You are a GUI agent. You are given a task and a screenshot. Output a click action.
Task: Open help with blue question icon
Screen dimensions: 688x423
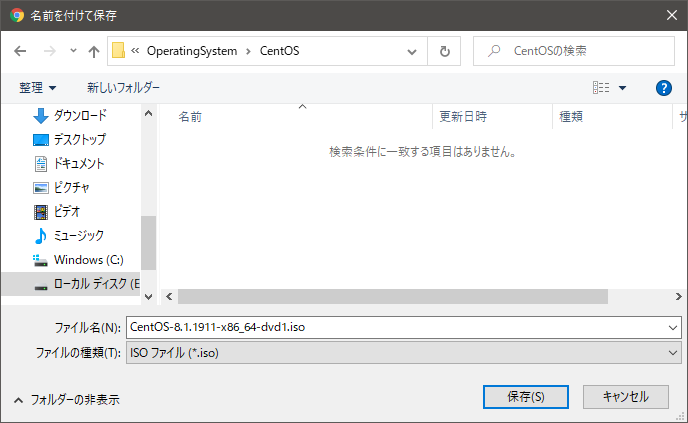pyautogui.click(x=664, y=88)
